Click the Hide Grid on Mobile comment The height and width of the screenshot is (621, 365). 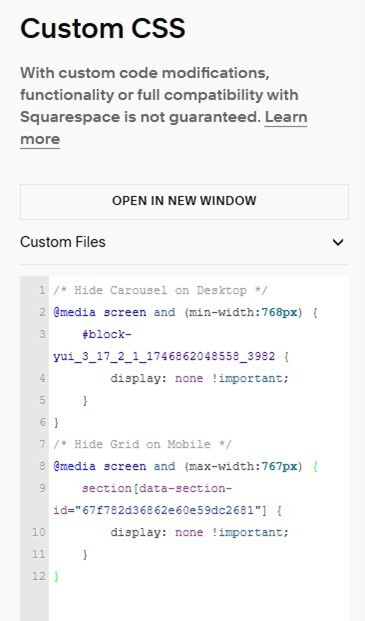coord(143,444)
